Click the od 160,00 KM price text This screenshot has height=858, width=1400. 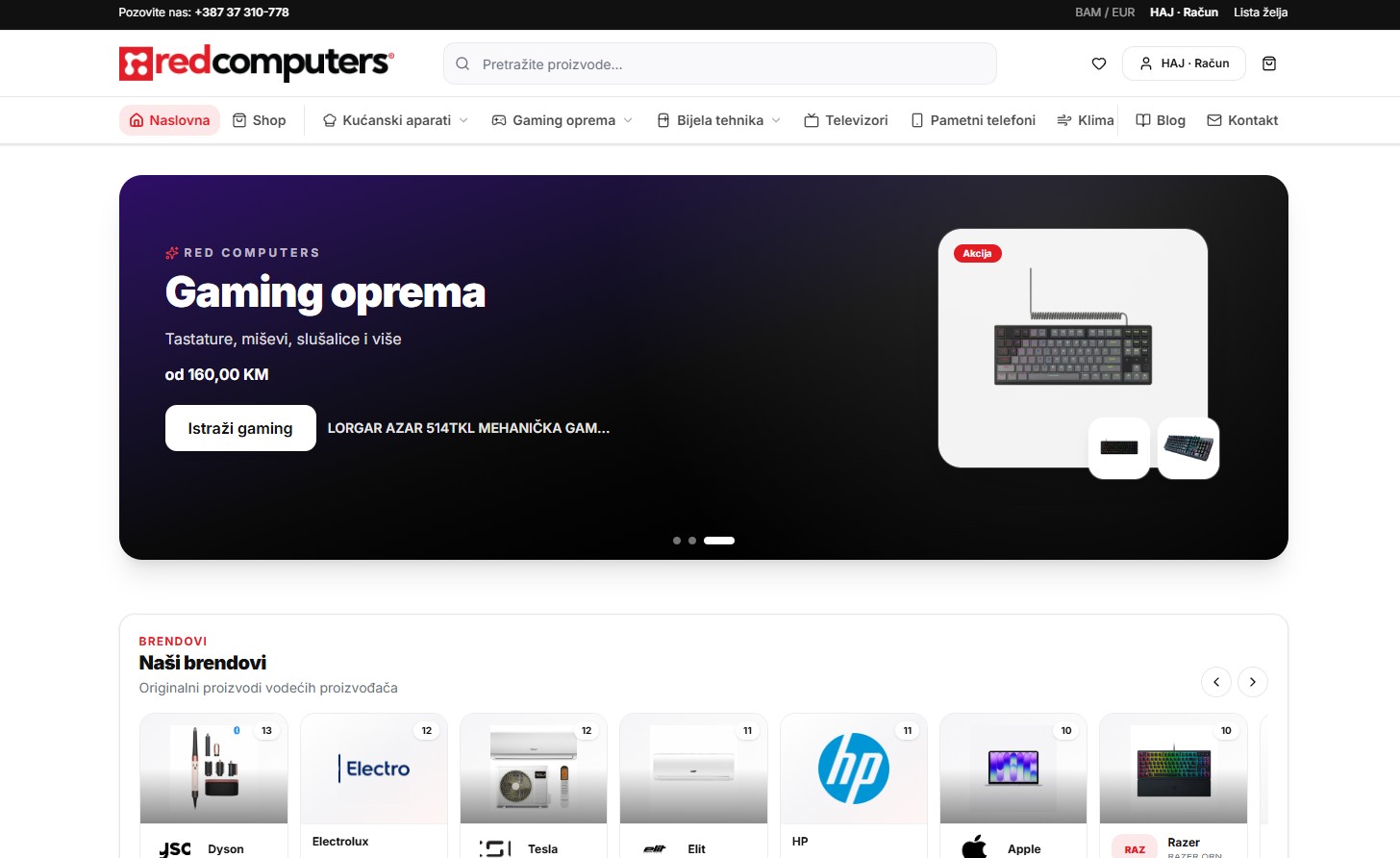tap(216, 374)
